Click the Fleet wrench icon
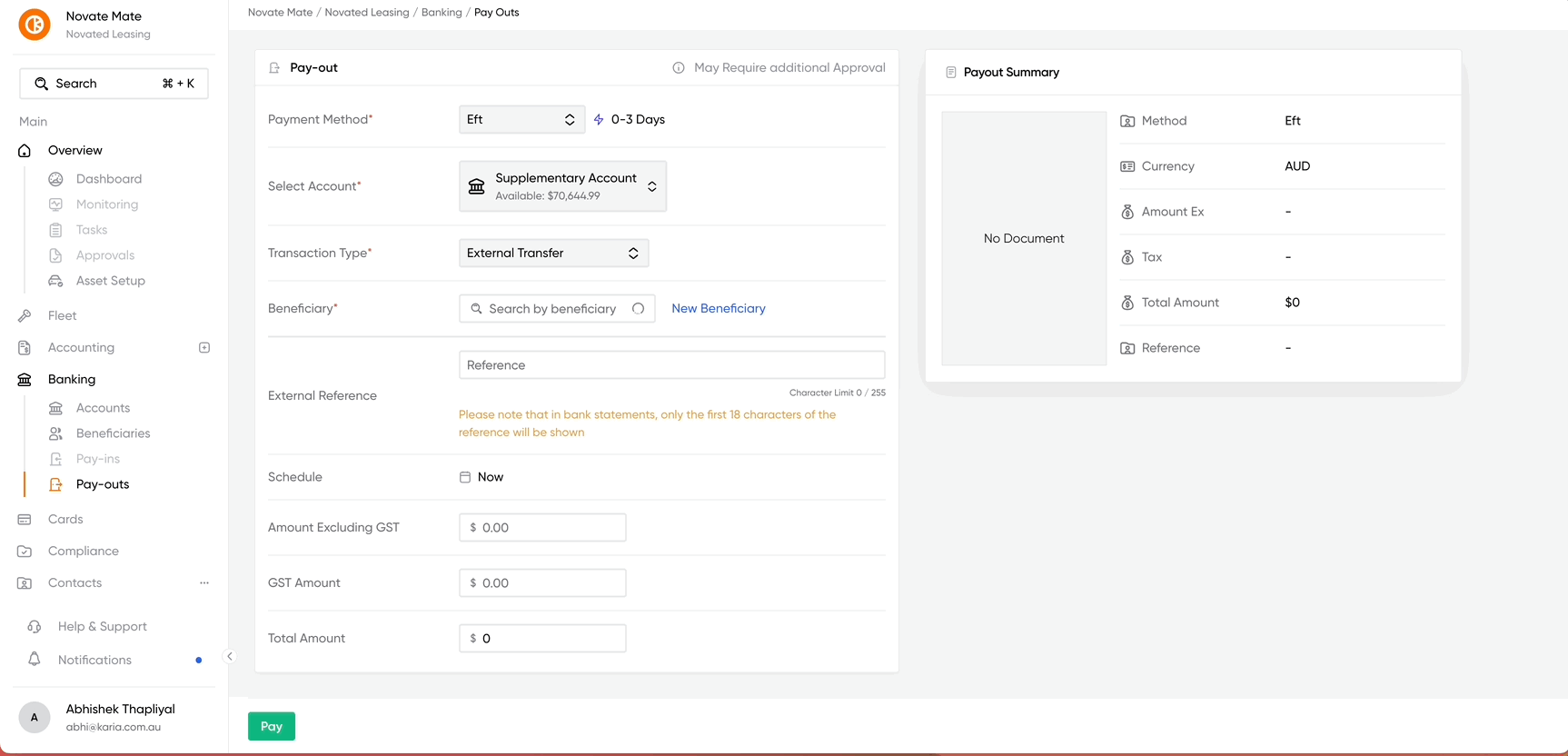Viewport: 1568px width, 756px height. coord(25,316)
